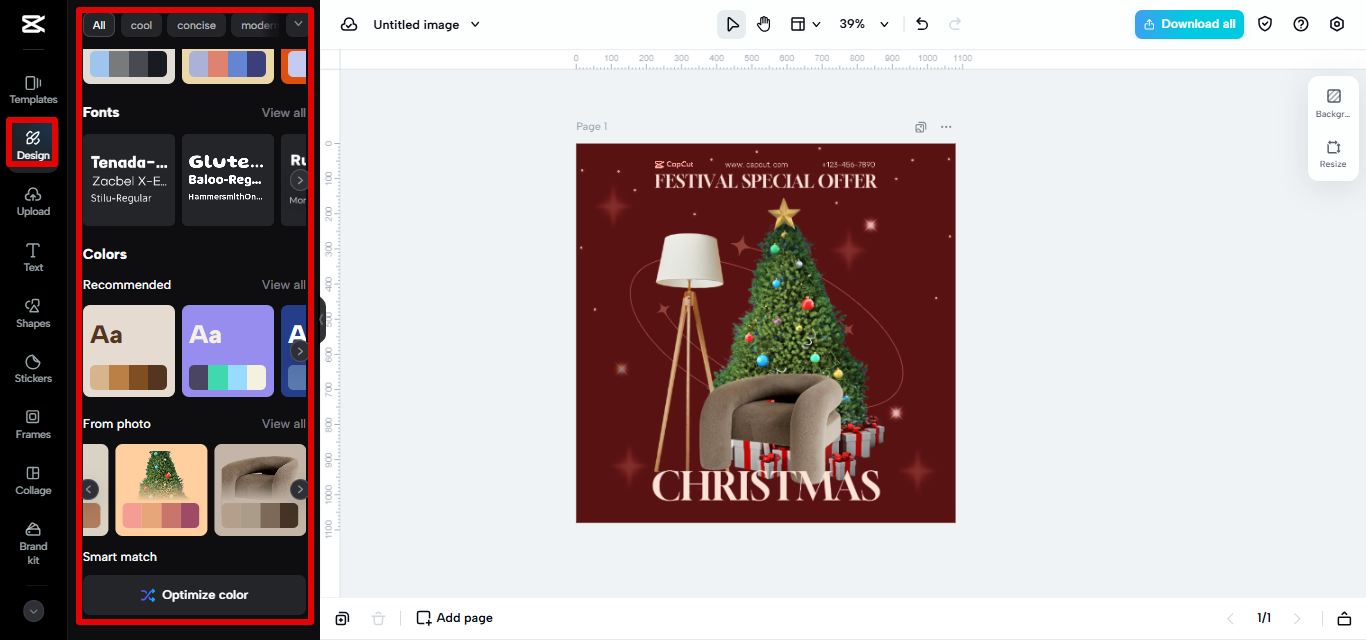Click the Optimize color button

[194, 595]
